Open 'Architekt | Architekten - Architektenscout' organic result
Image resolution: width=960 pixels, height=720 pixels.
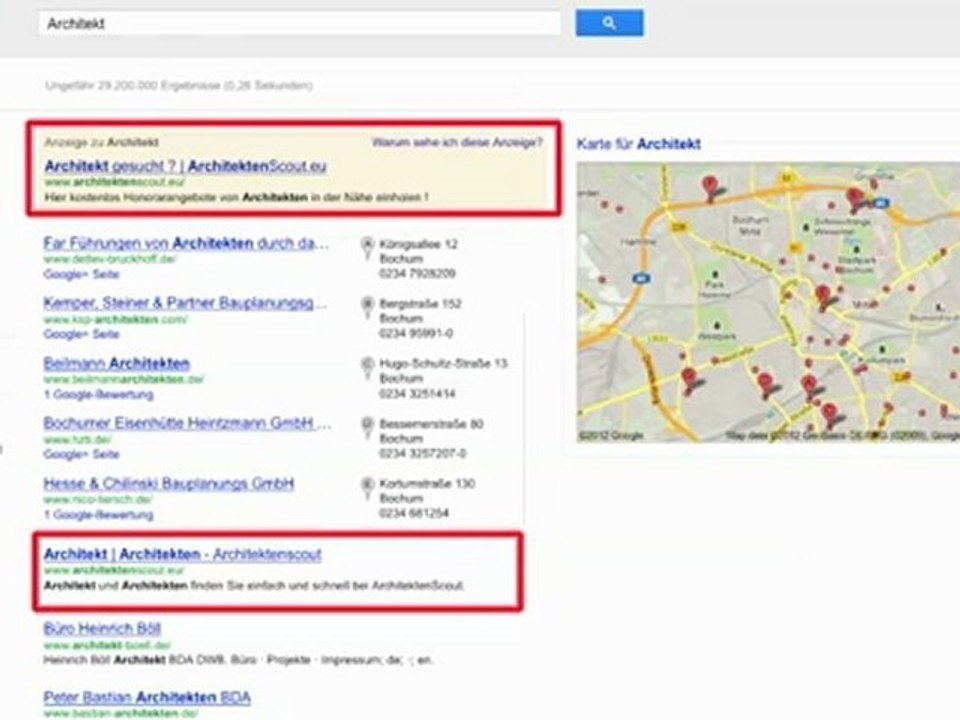pyautogui.click(x=182, y=554)
